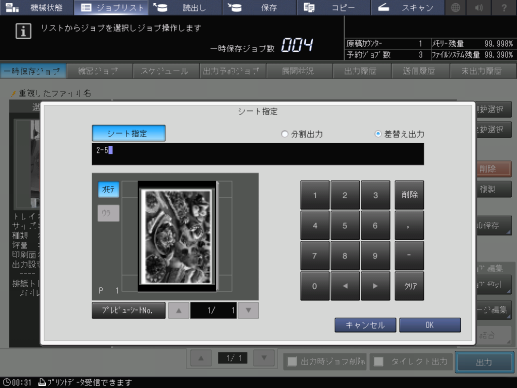The width and height of the screenshot is (517, 388).
Task: Select the 差替え出力 radio button
Action: [378, 134]
